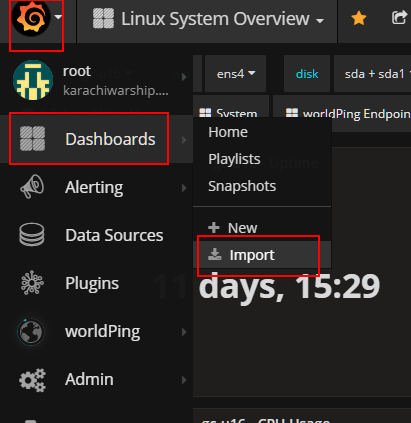
Task: Toggle the favorite star for this dashboard
Action: [359, 18]
